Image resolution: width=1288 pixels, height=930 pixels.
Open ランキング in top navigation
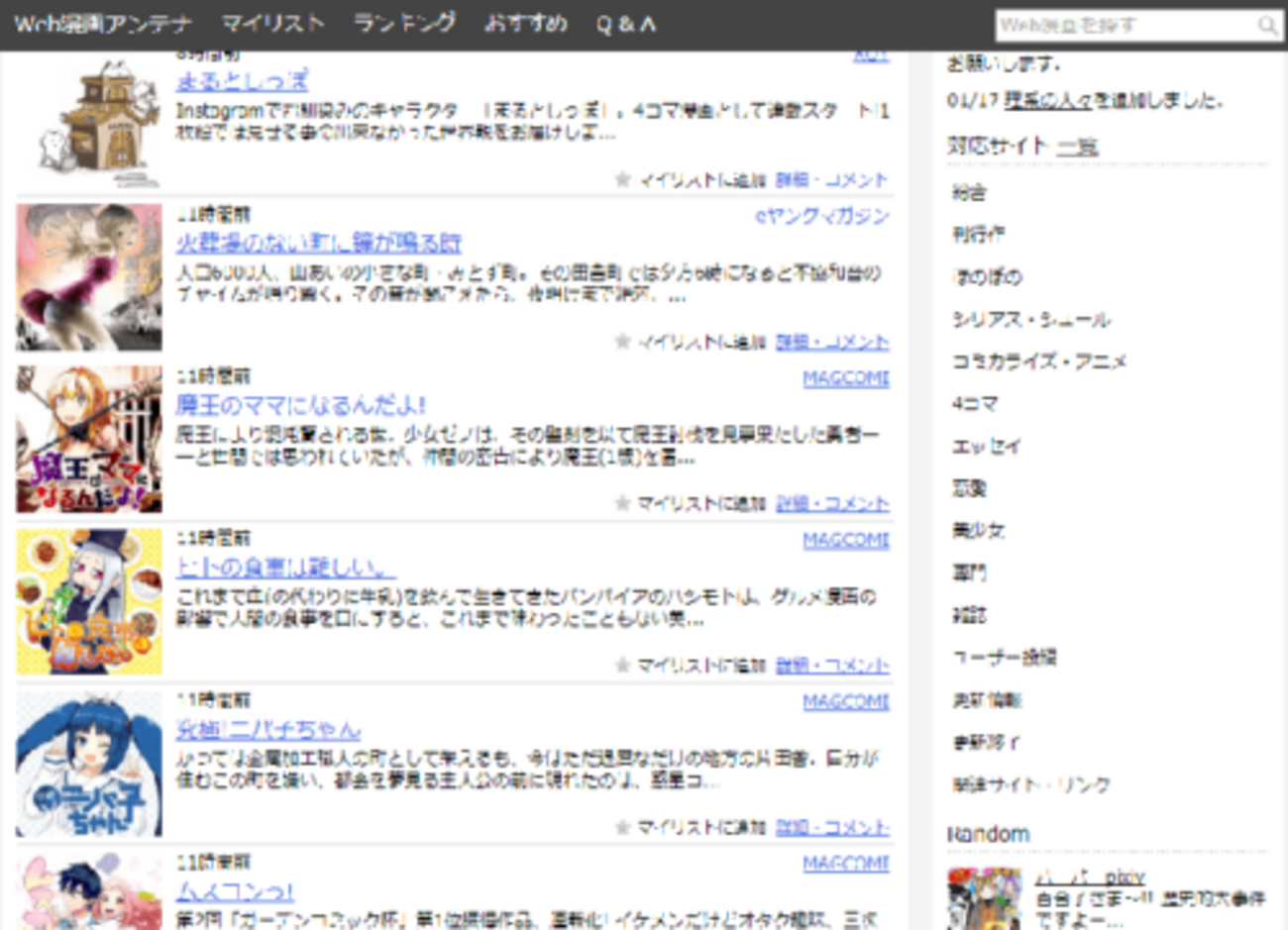[404, 23]
